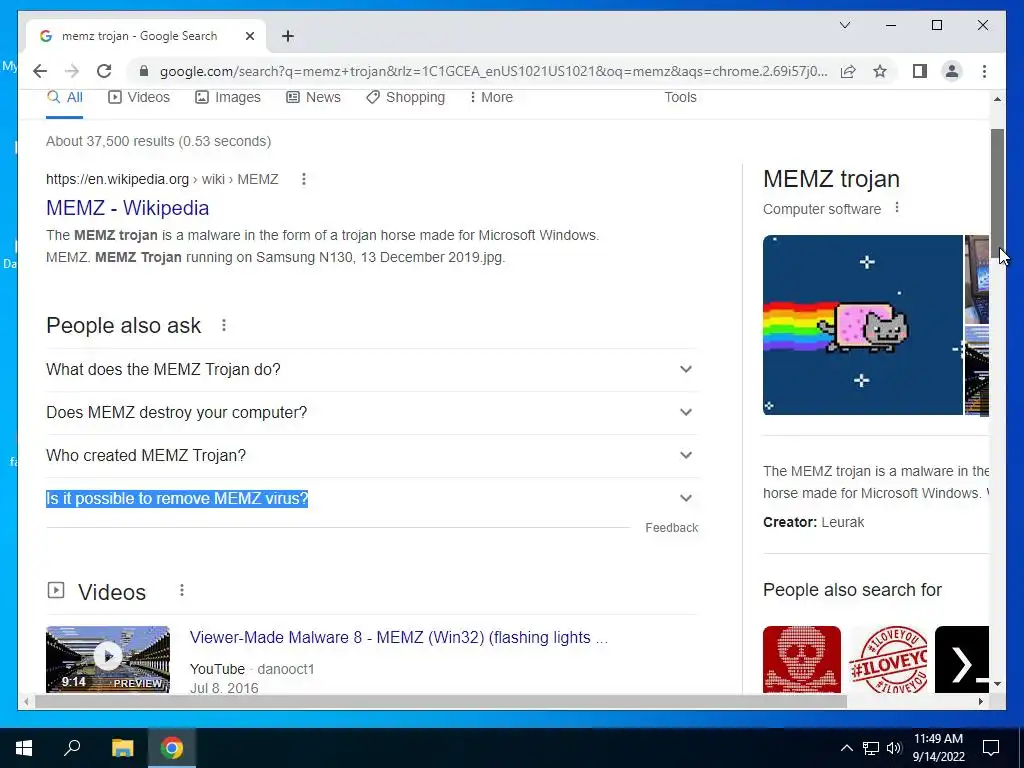Image resolution: width=1024 pixels, height=768 pixels.
Task: Open the Chrome profile avatar
Action: [952, 71]
